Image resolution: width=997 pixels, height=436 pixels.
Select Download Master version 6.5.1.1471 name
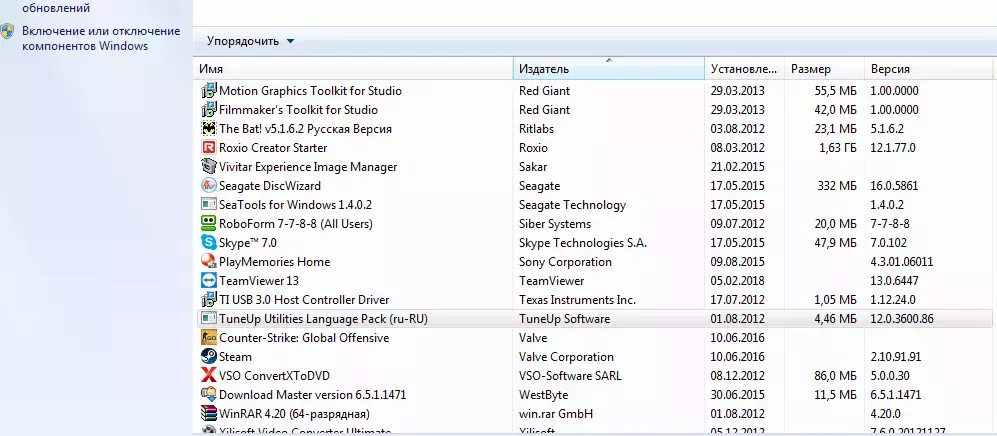pos(312,395)
